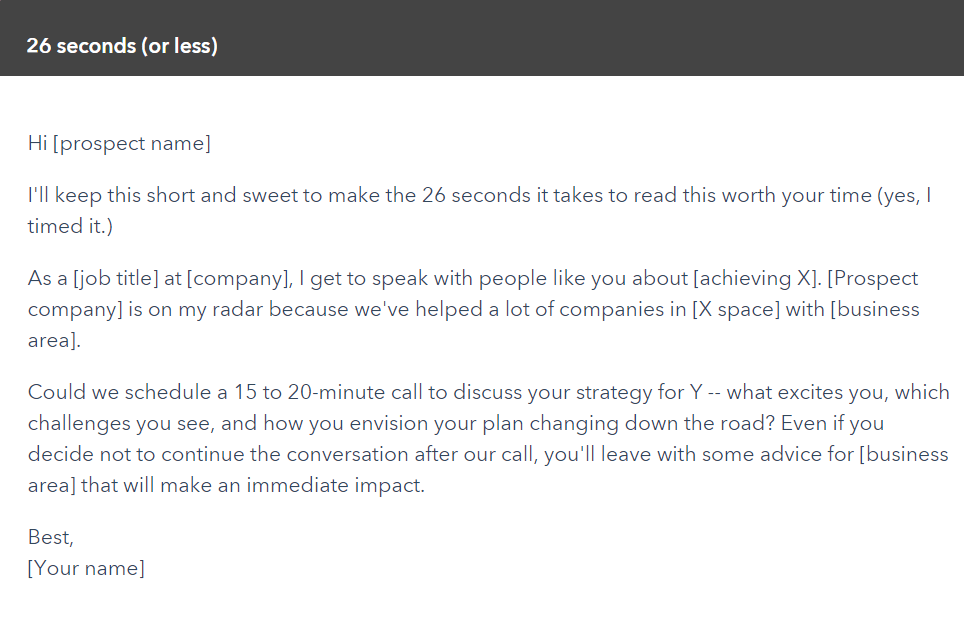Click the "timed it.)" text line

point(70,226)
